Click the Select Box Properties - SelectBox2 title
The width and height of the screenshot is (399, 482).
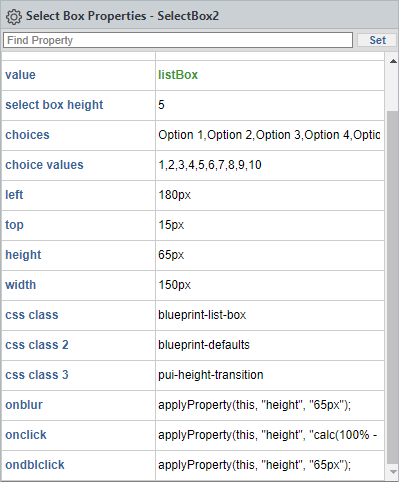[x=122, y=16]
